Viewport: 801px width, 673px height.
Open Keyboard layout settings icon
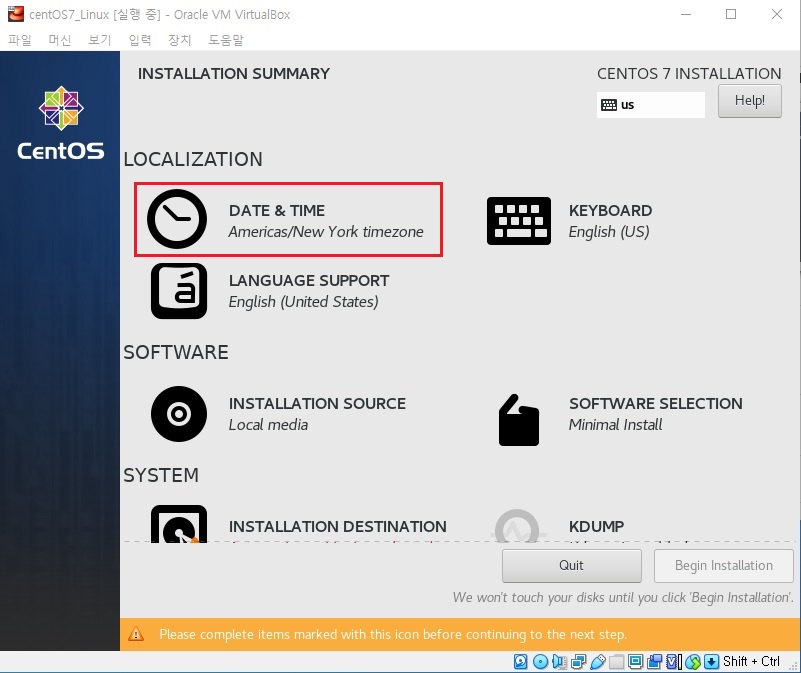(x=519, y=221)
